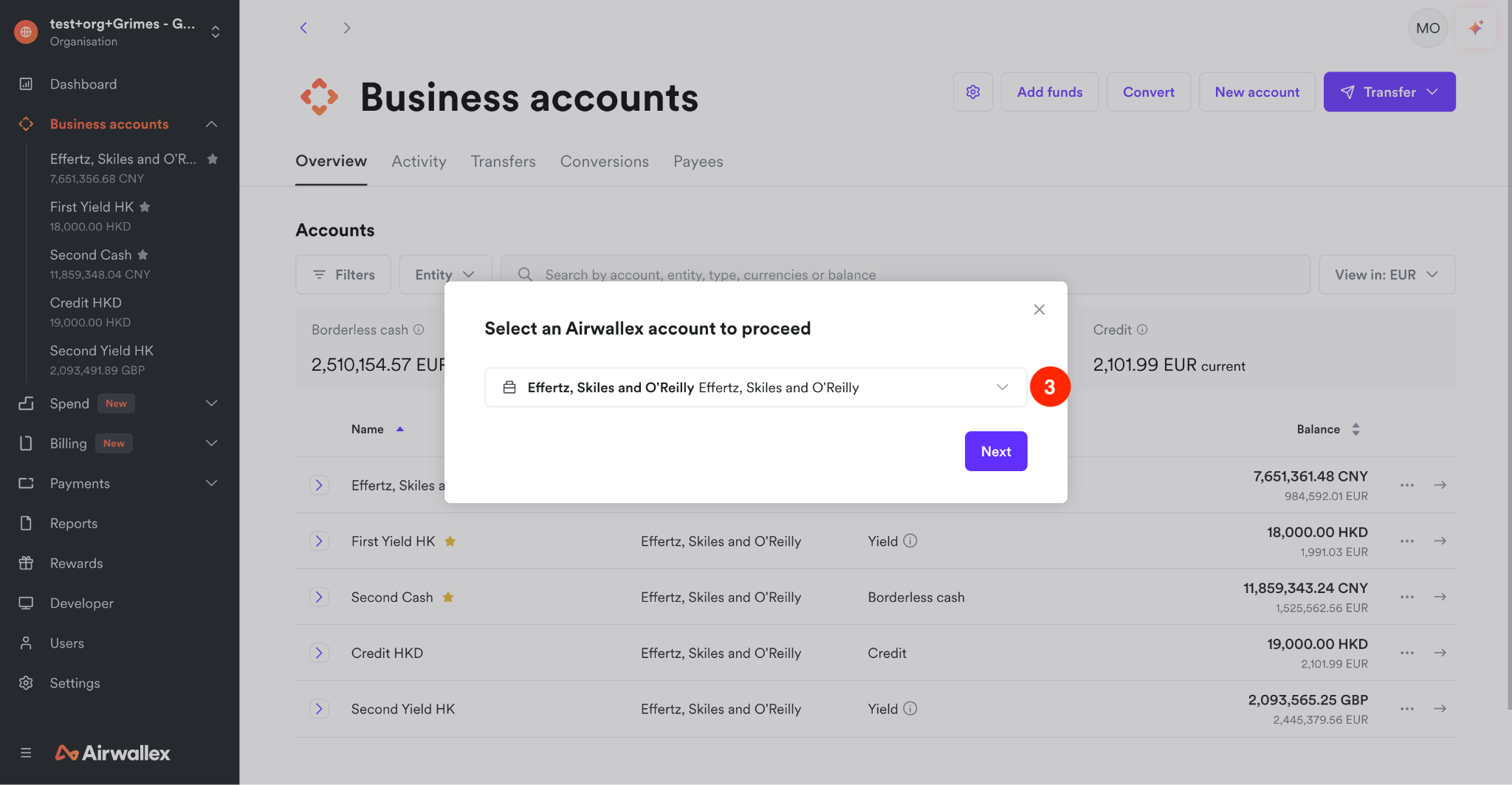The image size is (1512, 785).
Task: Expand the First Yield HK row
Action: click(319, 541)
